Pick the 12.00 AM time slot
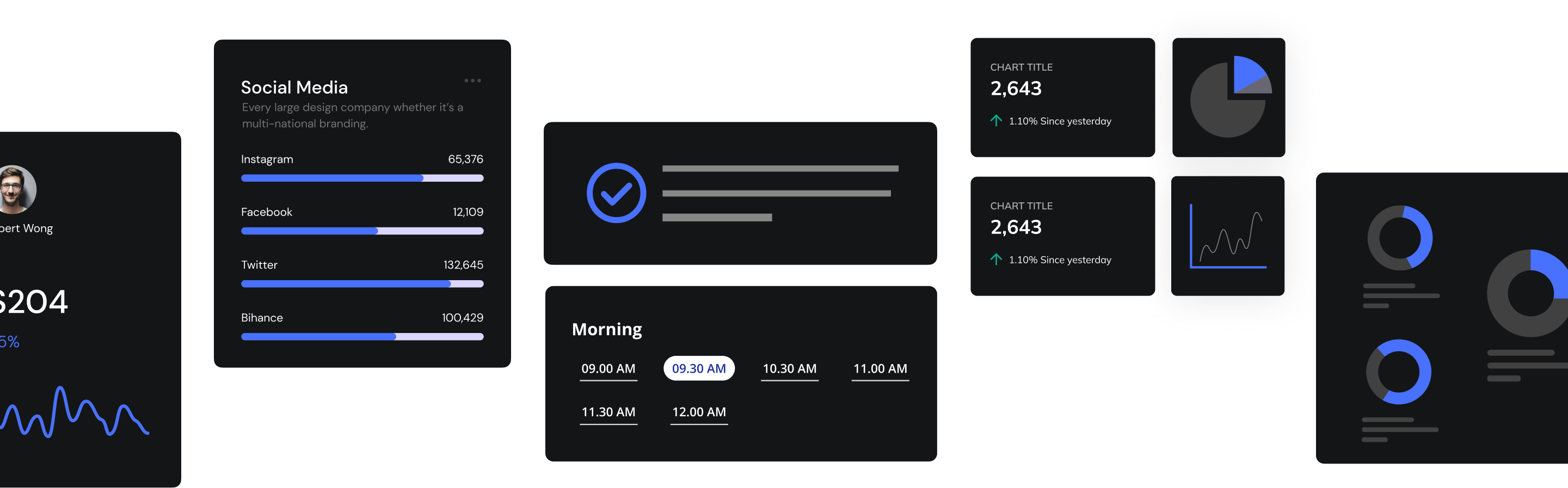1568x488 pixels. pyautogui.click(x=699, y=412)
